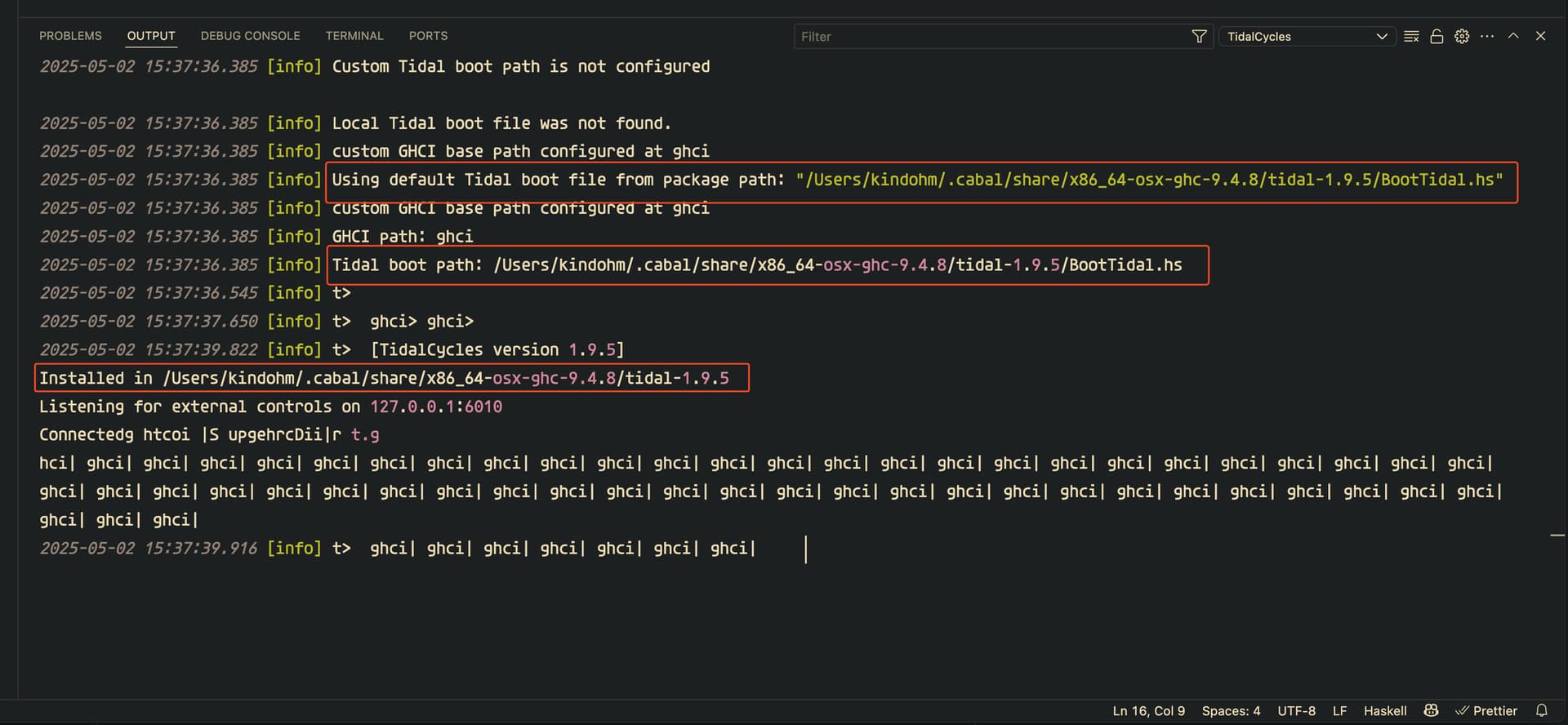Click the "GHCI path: ghci" log line

click(403, 237)
